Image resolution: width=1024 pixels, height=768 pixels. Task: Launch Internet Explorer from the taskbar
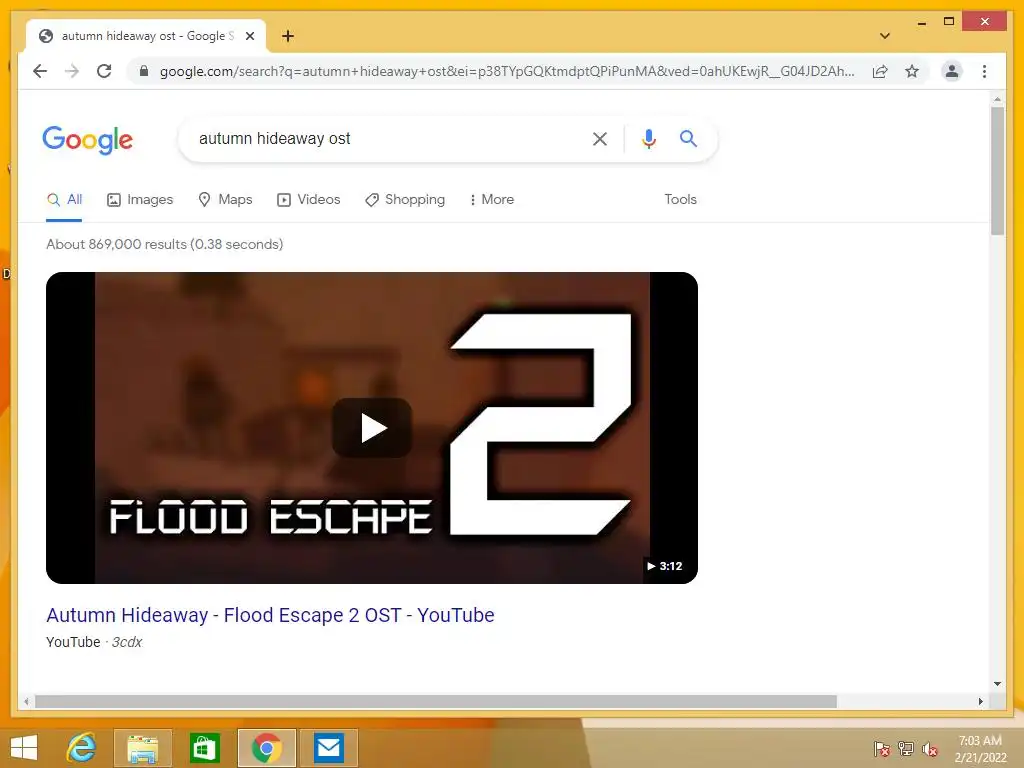click(81, 748)
